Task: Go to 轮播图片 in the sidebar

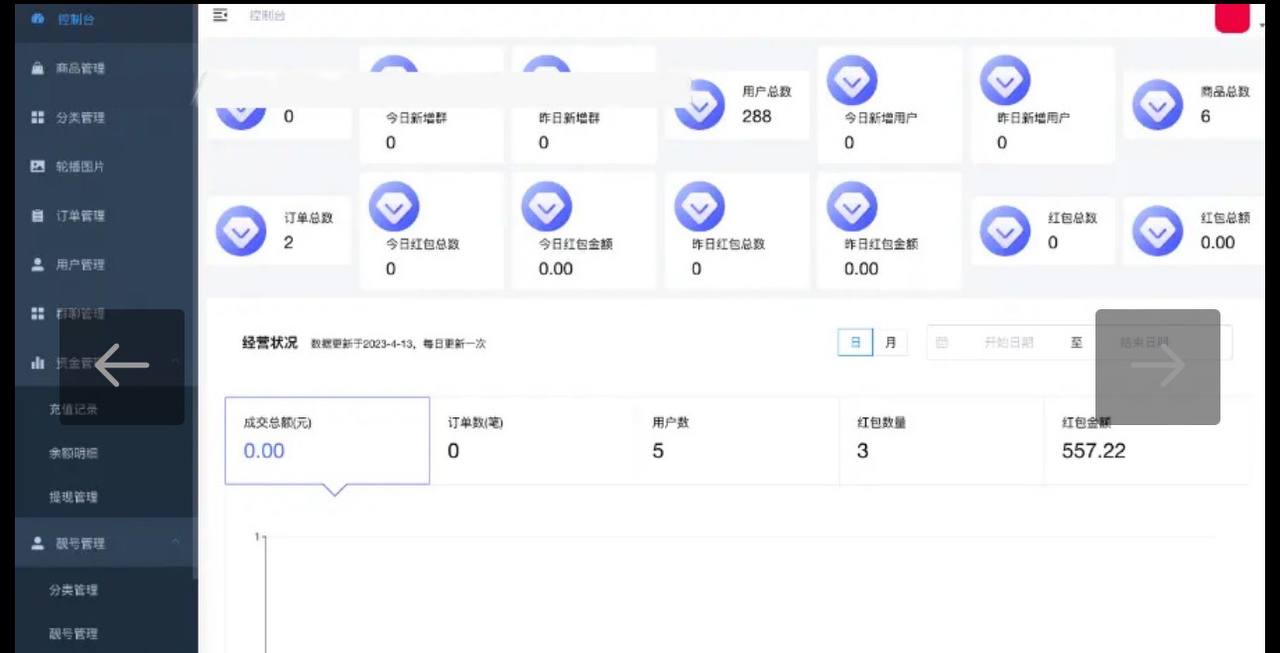Action: 80,166
